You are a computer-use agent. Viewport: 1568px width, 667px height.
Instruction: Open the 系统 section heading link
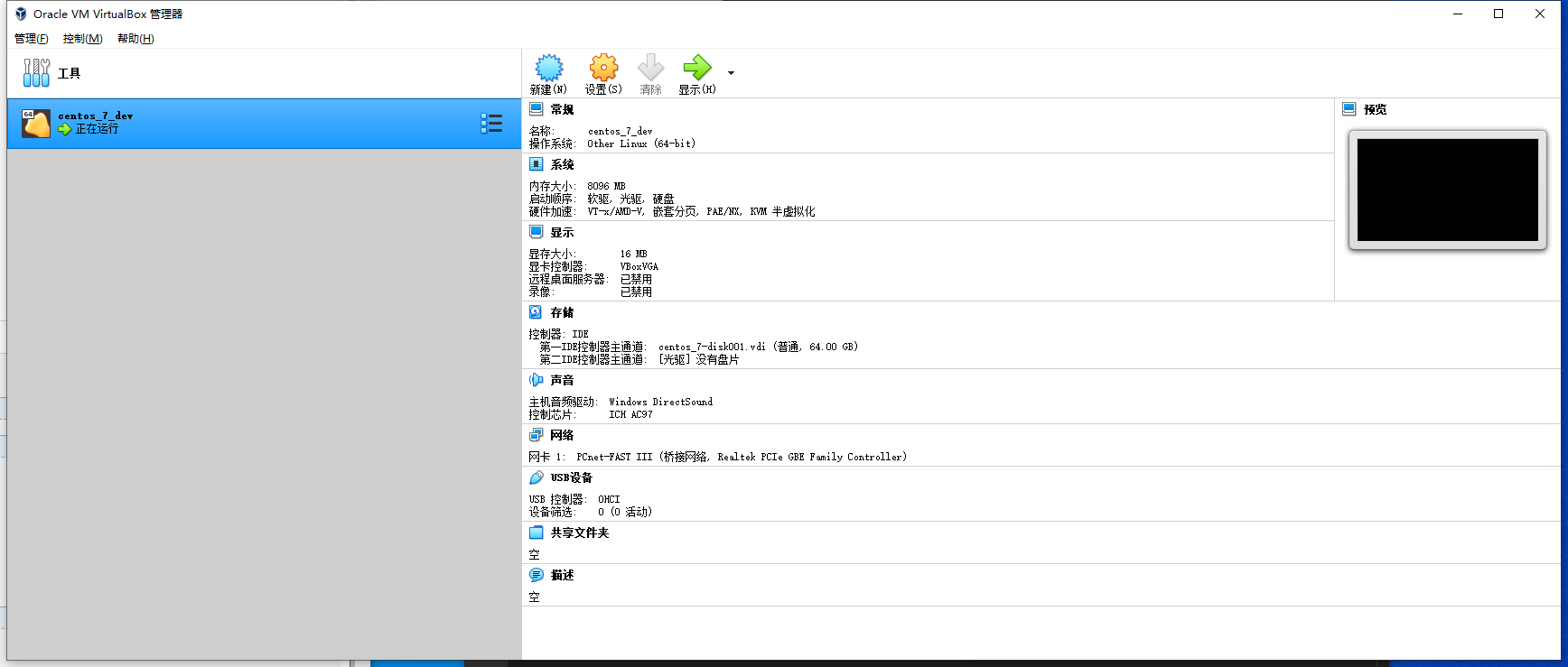tap(562, 164)
